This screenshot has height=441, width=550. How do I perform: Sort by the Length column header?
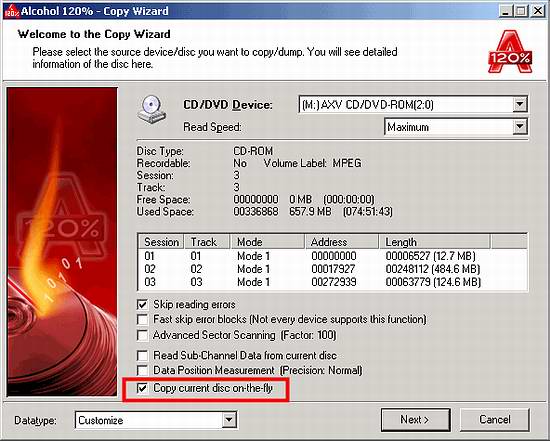tap(434, 242)
